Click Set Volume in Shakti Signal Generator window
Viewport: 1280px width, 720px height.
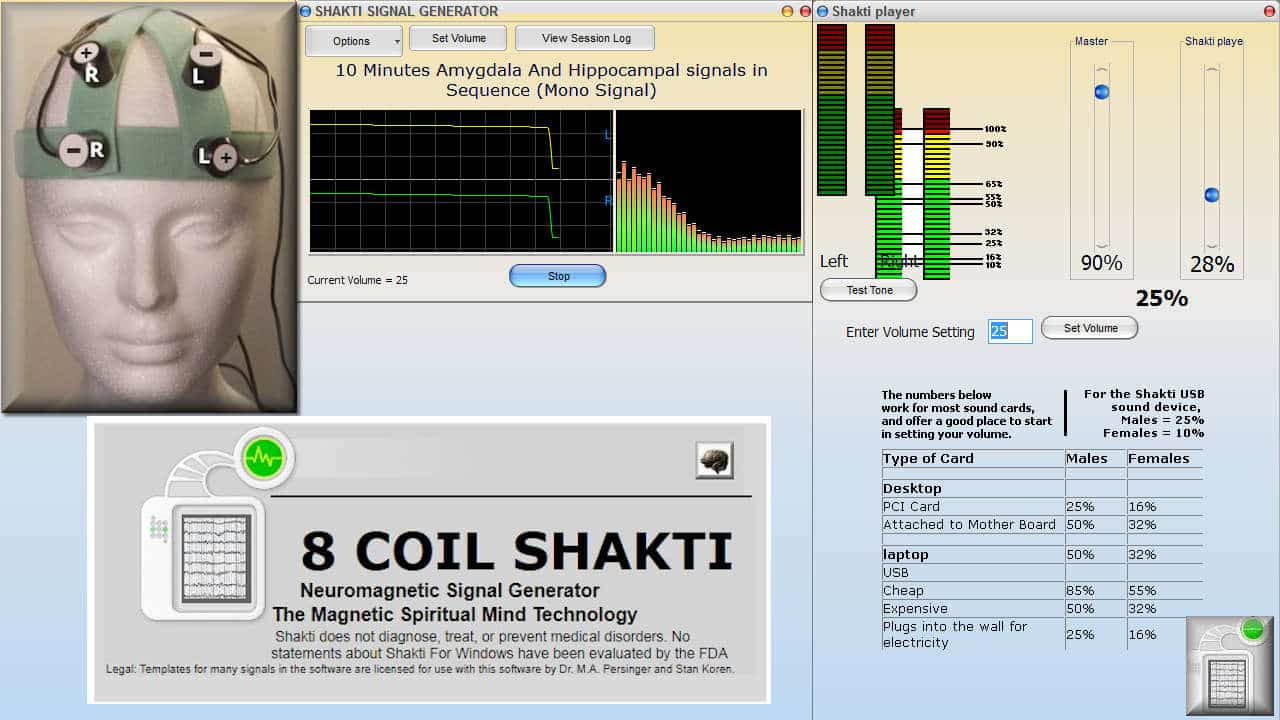[459, 38]
